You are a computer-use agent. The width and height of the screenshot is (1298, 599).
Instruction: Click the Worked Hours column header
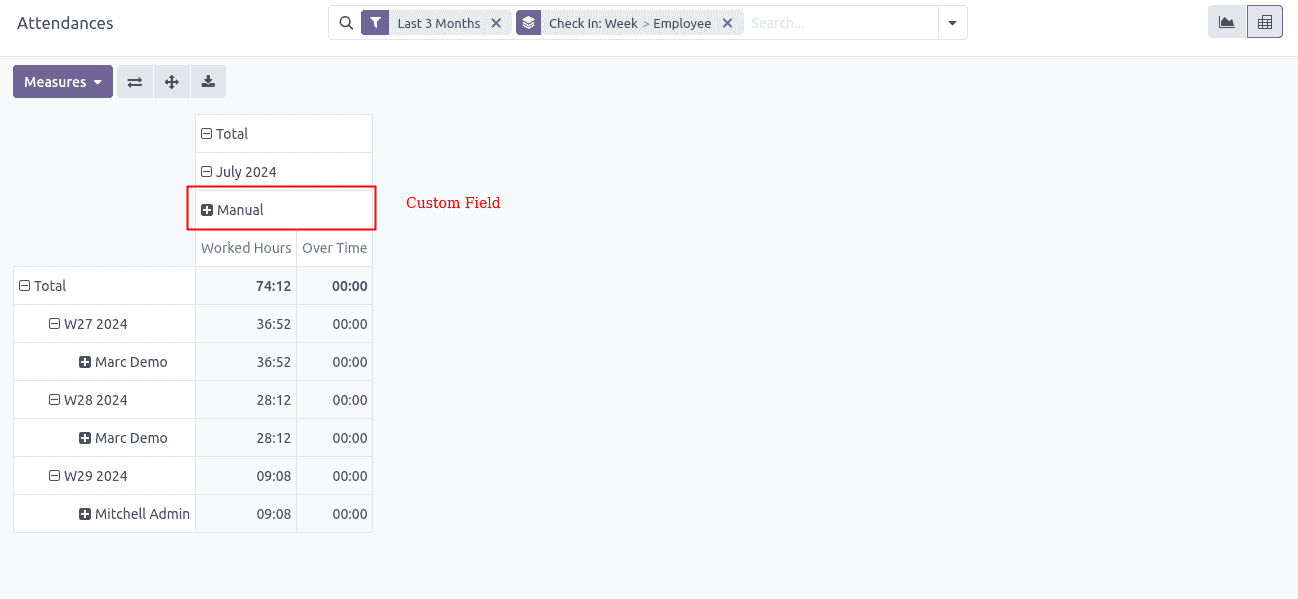246,248
